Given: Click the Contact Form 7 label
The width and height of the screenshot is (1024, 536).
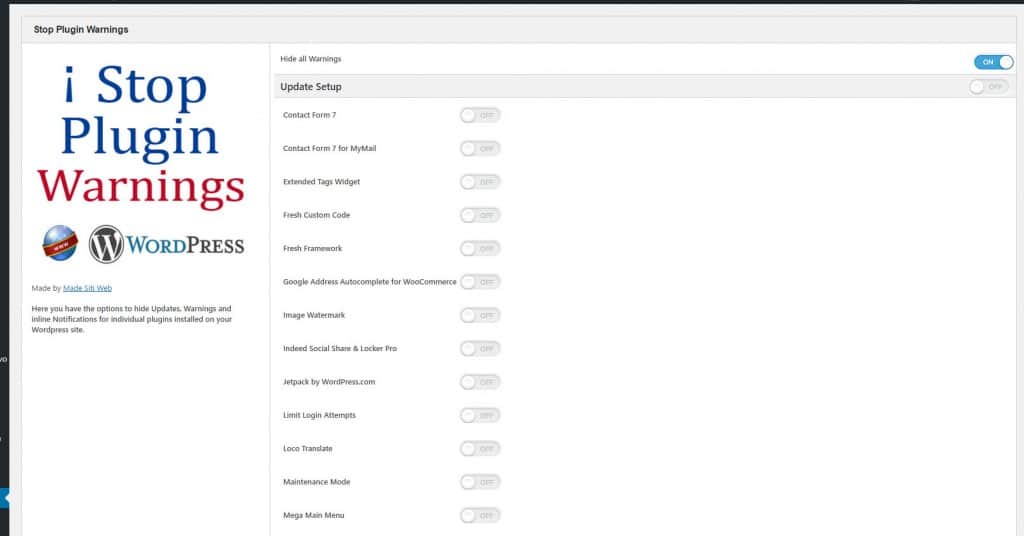Looking at the screenshot, I should click(310, 115).
